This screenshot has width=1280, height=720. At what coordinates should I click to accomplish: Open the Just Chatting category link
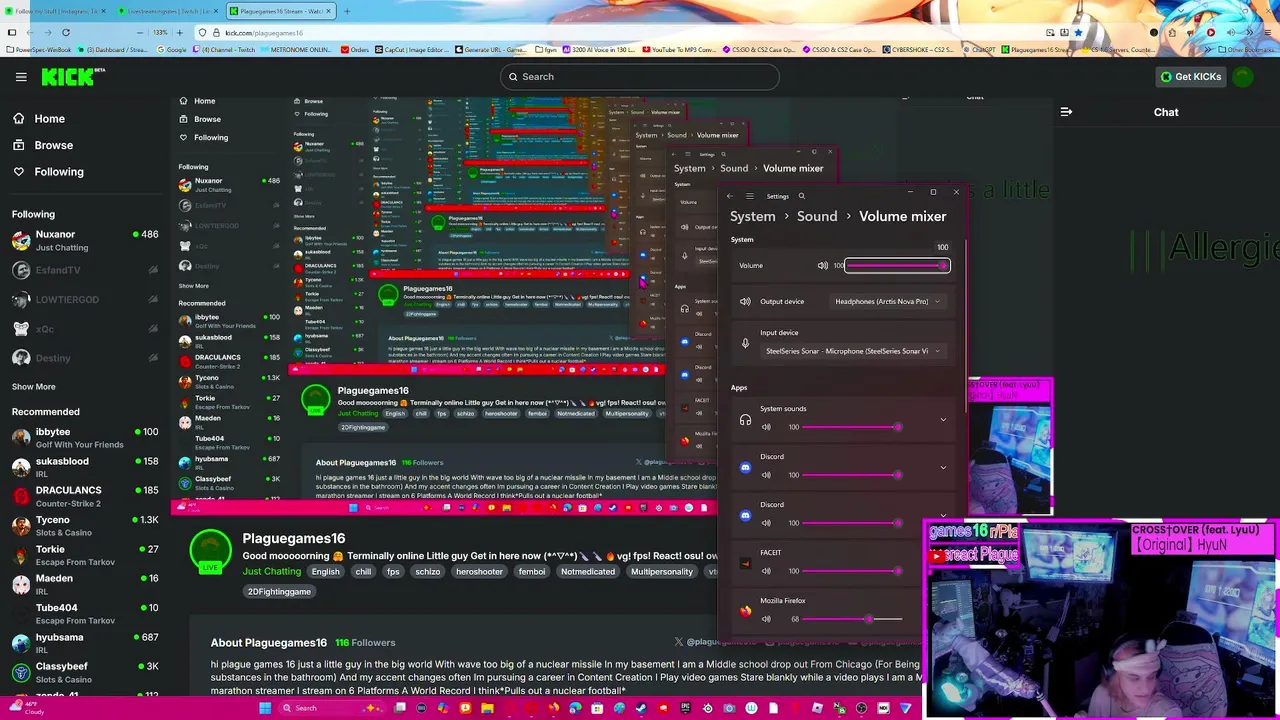pyautogui.click(x=272, y=571)
